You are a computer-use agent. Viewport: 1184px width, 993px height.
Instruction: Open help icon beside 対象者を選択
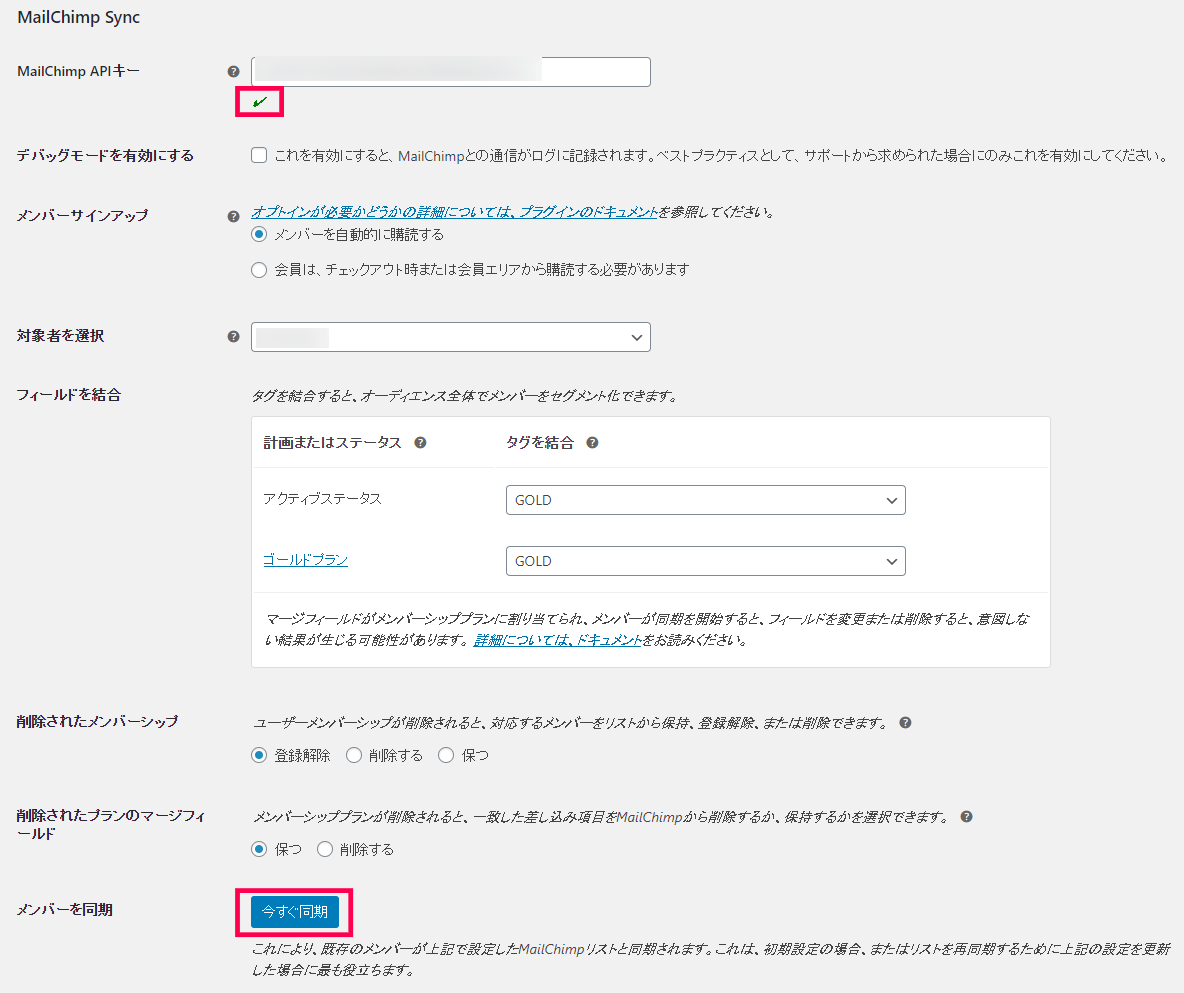click(x=233, y=337)
